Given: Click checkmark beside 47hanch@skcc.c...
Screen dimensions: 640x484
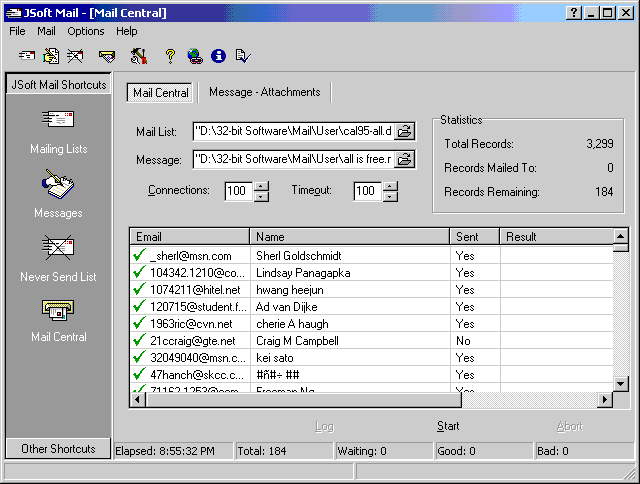Looking at the screenshot, I should coord(139,374).
